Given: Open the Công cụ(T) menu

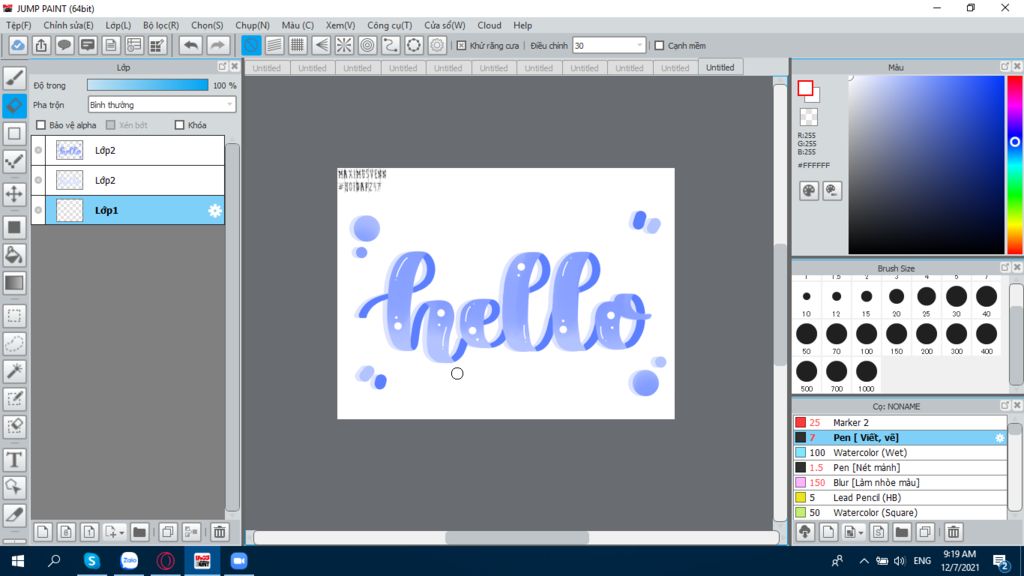Looking at the screenshot, I should [389, 25].
